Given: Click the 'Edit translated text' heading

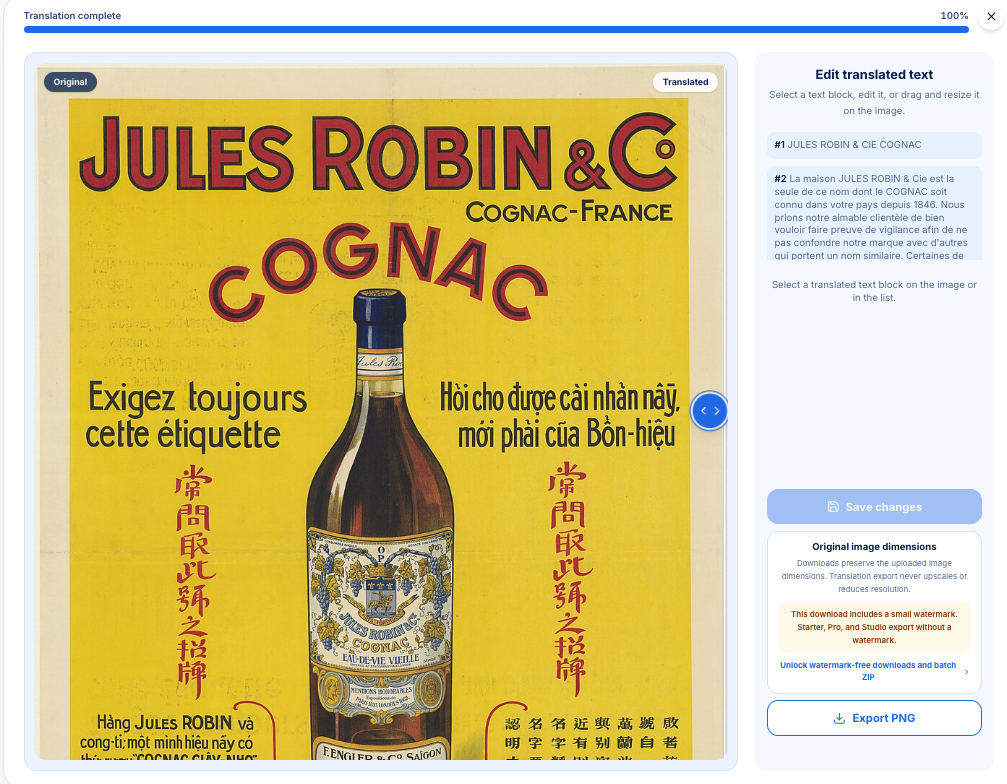Looking at the screenshot, I should pos(874,74).
